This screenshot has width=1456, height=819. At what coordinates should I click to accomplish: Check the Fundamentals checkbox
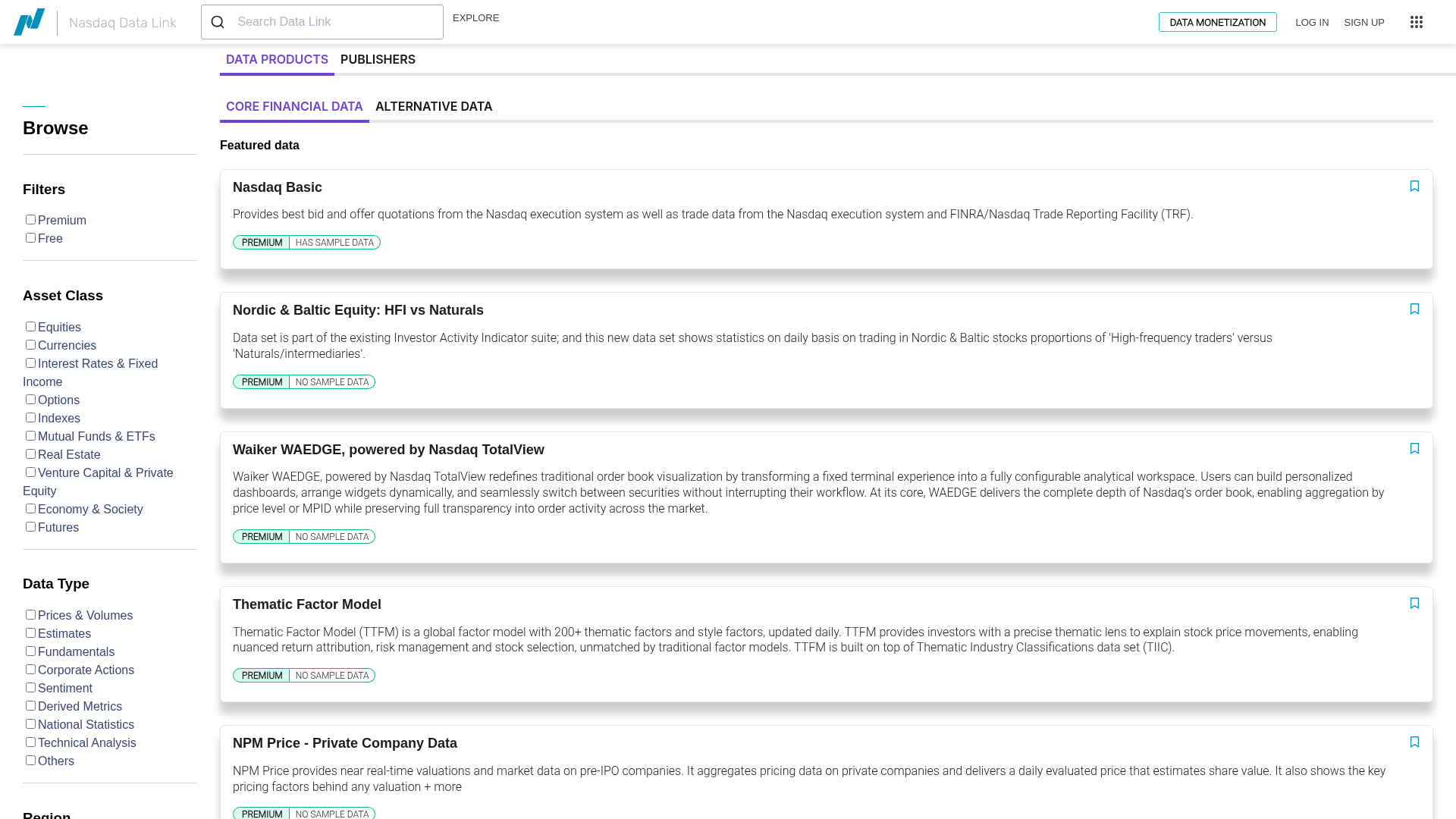(30, 651)
